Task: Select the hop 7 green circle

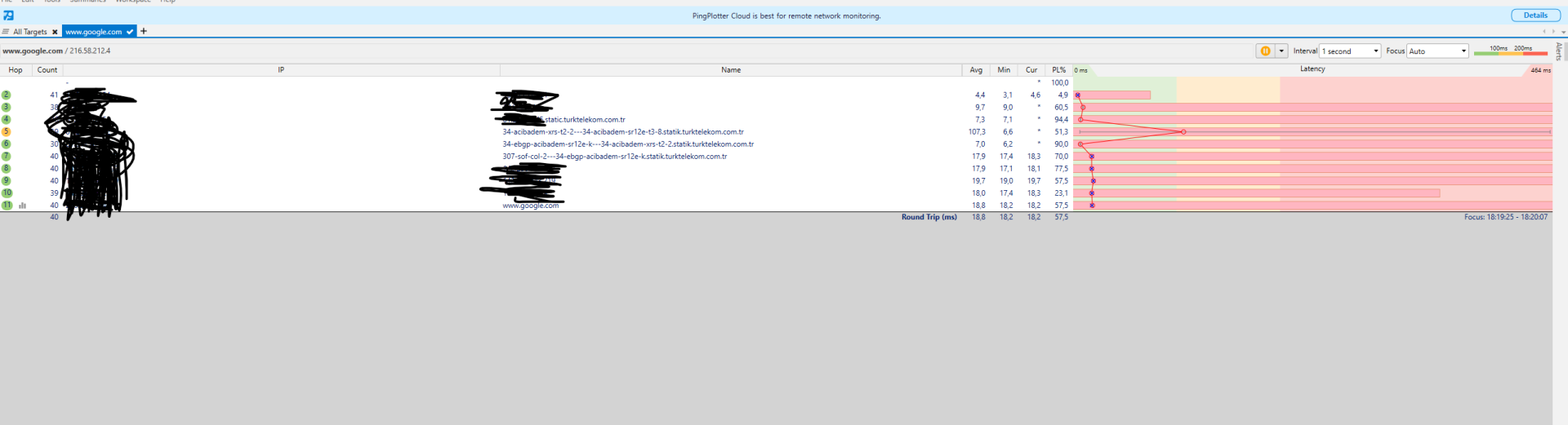Action: click(x=7, y=156)
